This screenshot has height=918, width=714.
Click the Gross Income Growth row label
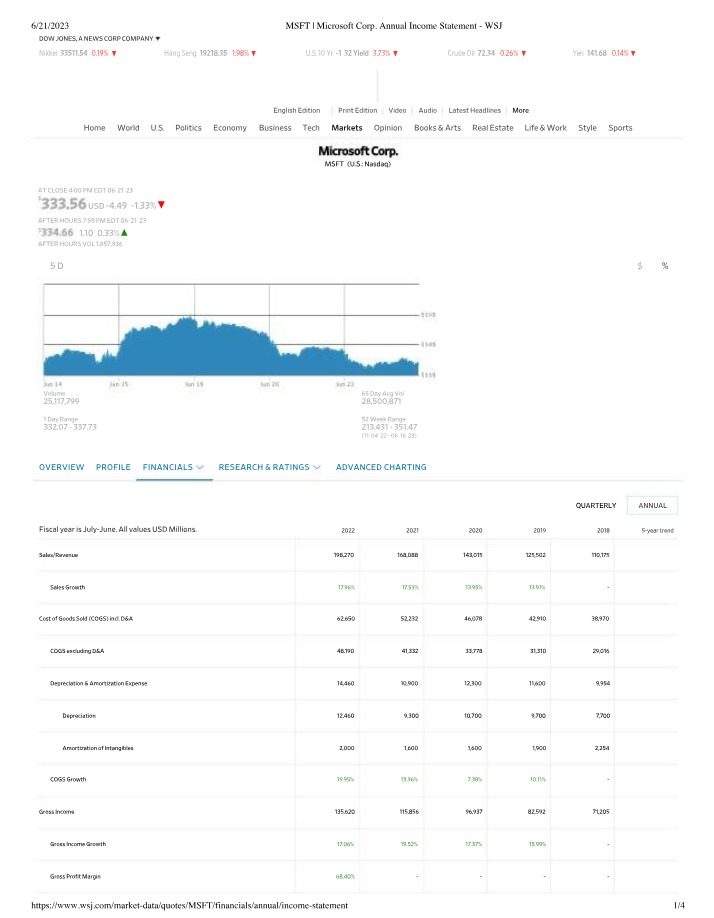click(x=78, y=844)
